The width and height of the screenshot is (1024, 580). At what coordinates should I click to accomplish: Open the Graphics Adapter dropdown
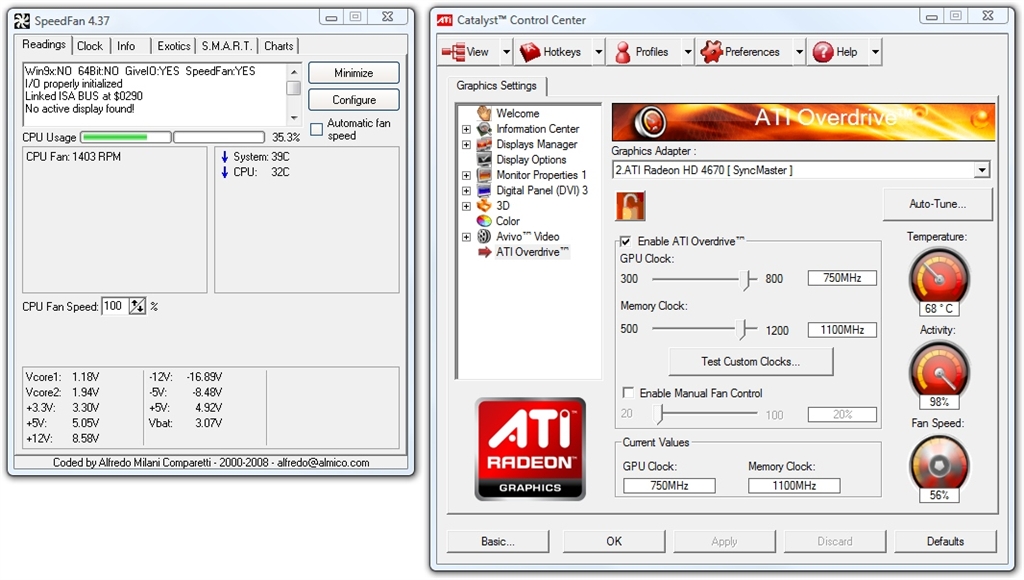(x=982, y=170)
